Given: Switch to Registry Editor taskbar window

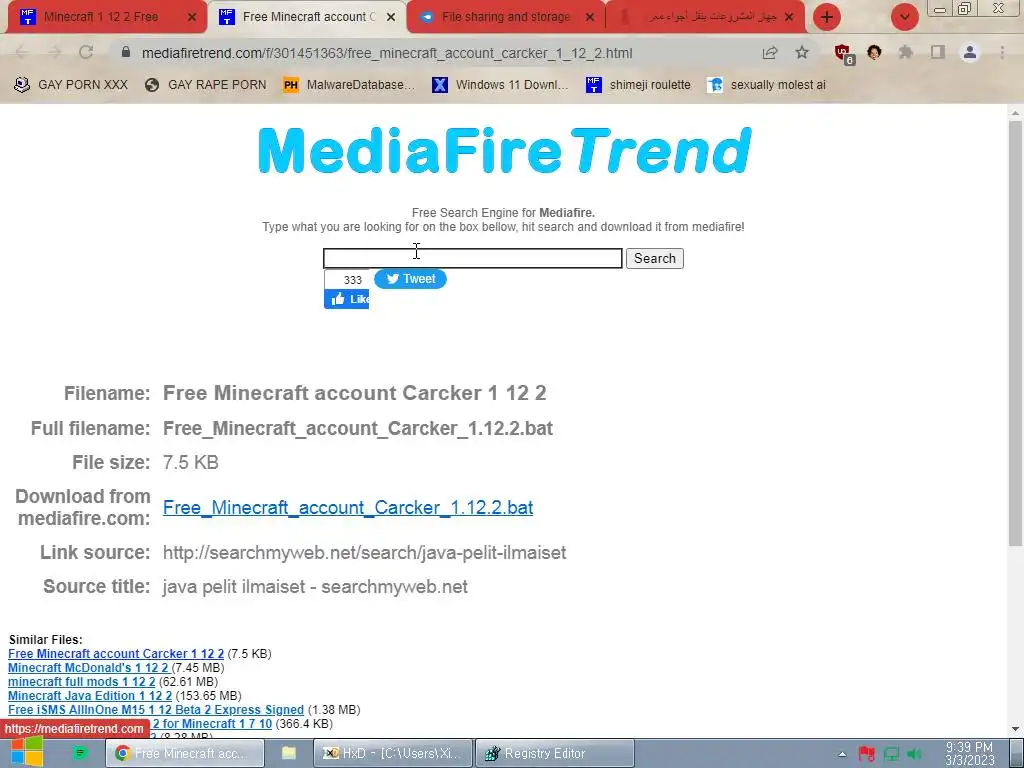Looking at the screenshot, I should 555,753.
